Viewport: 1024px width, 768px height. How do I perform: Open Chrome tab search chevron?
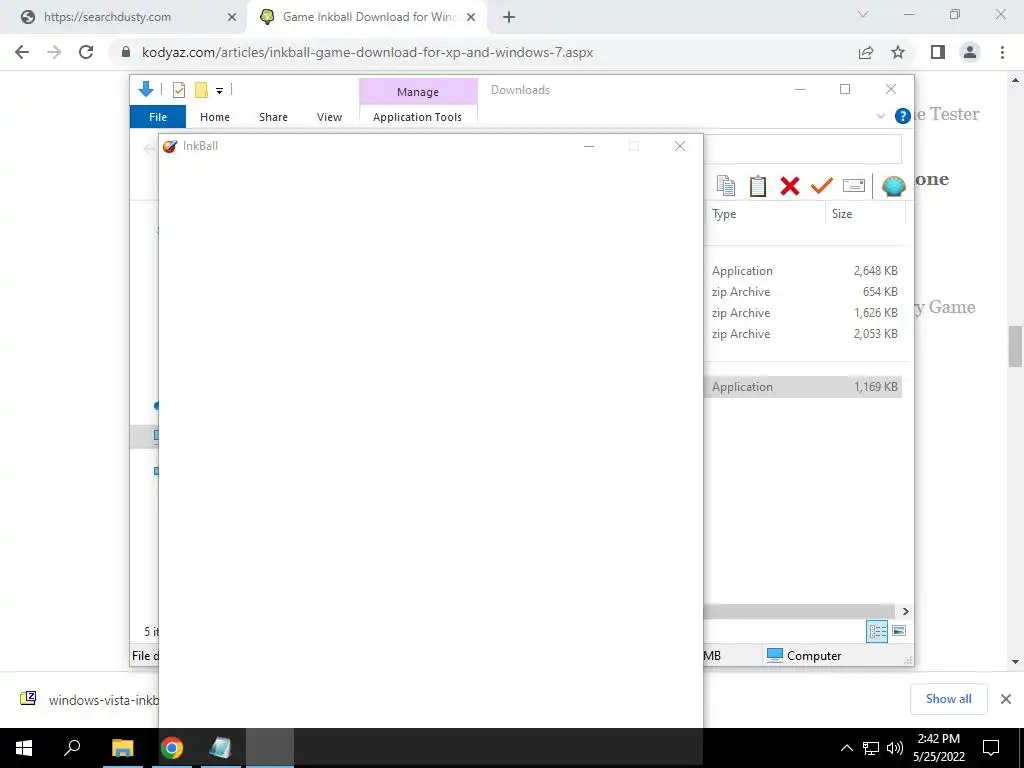point(863,14)
